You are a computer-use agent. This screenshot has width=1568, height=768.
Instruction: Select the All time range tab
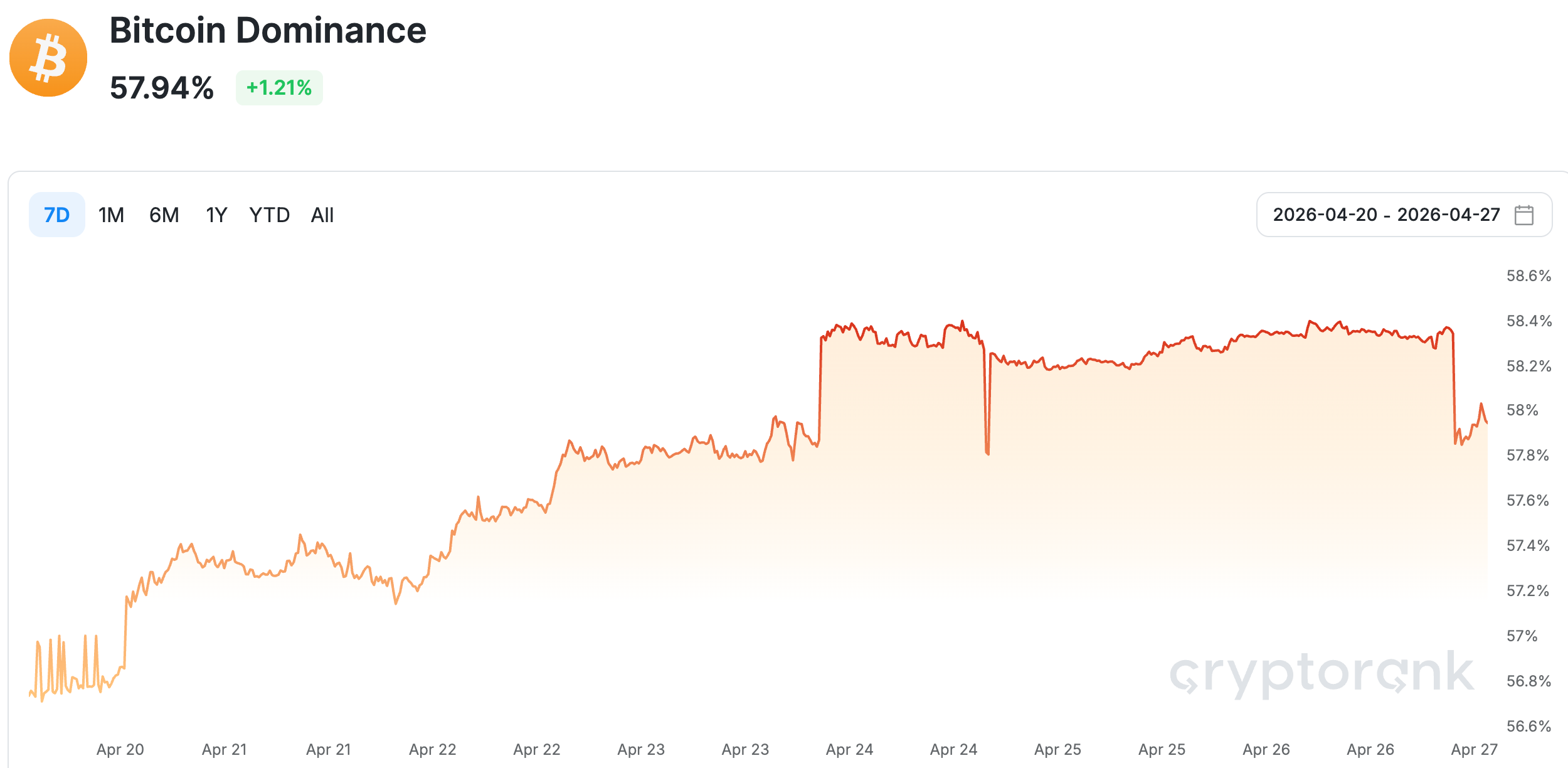[322, 215]
